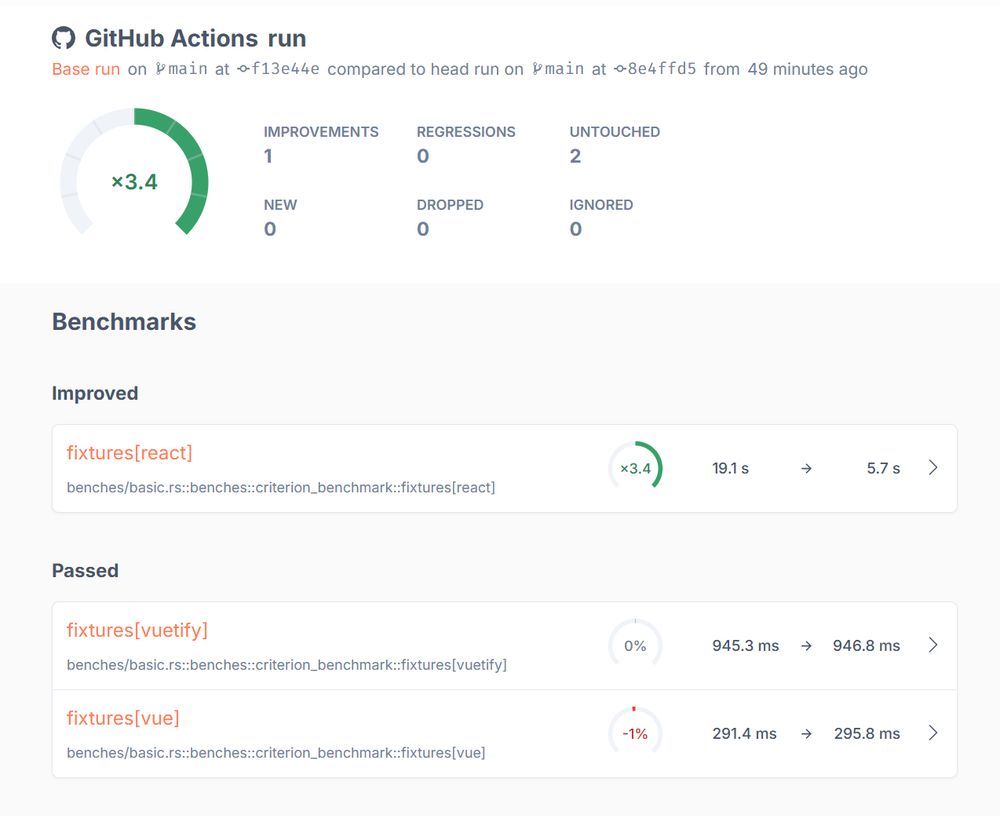The width and height of the screenshot is (1000, 816).
Task: Click the branch icon before base main
Action: tap(160, 69)
